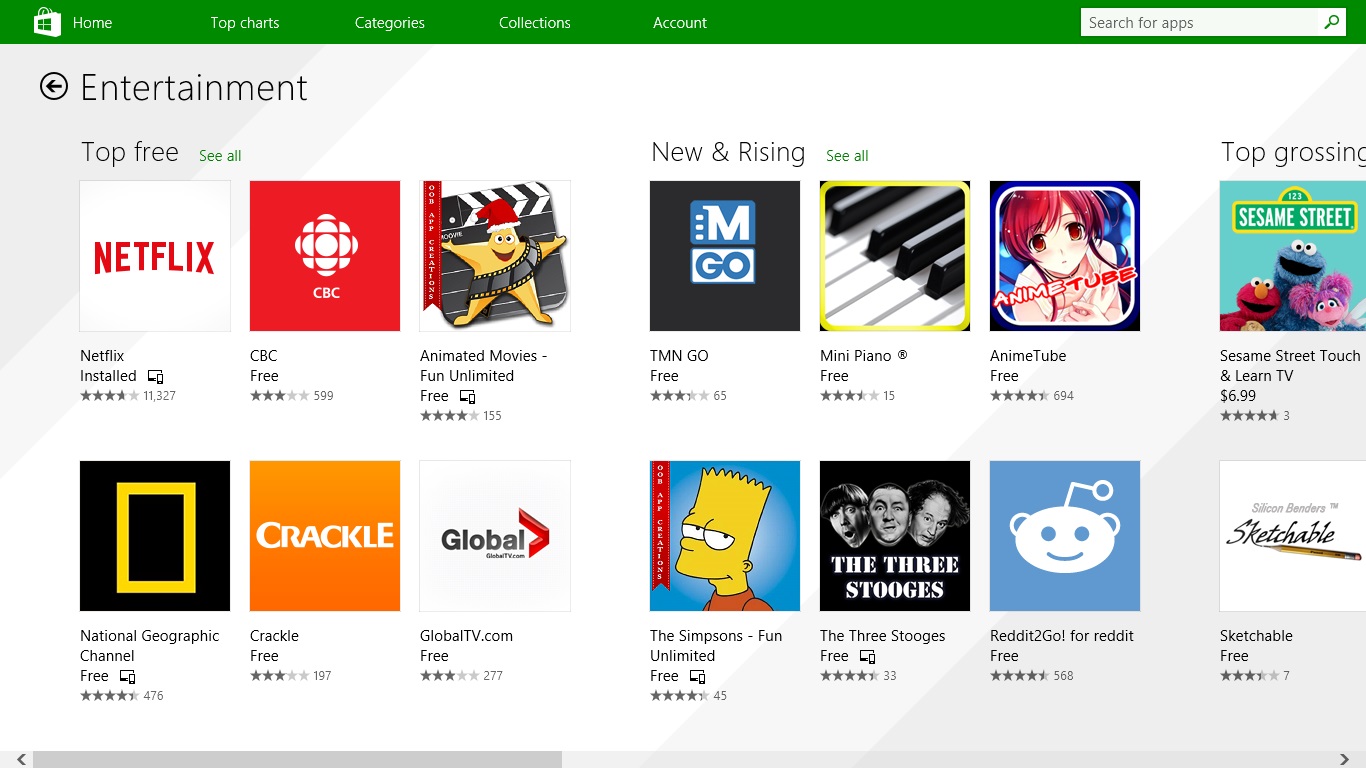Open the Crackle app icon
The height and width of the screenshot is (768, 1366).
(x=325, y=536)
